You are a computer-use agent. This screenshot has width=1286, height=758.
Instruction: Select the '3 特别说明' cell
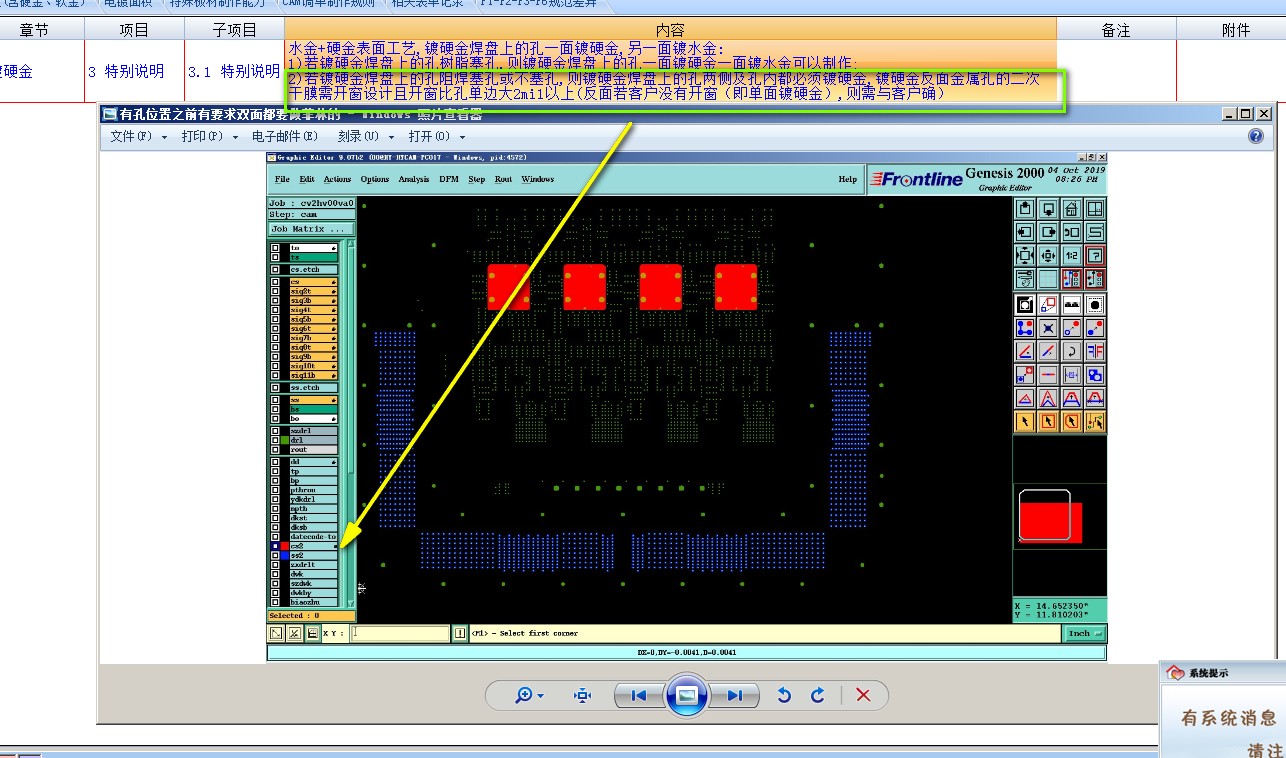(x=134, y=71)
